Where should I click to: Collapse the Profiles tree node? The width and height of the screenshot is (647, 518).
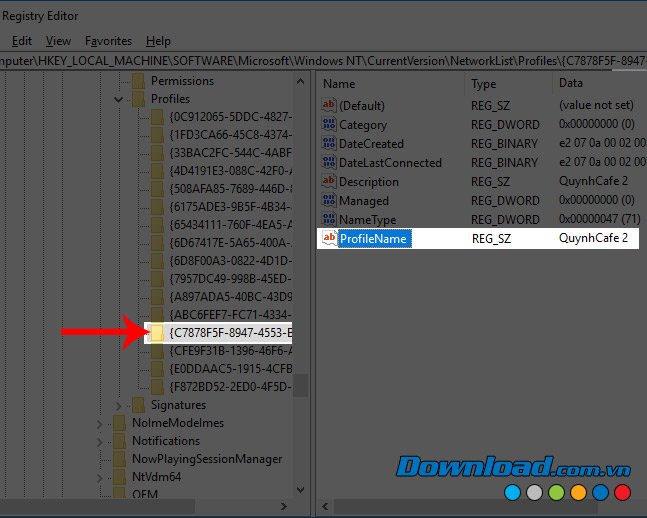tap(120, 100)
